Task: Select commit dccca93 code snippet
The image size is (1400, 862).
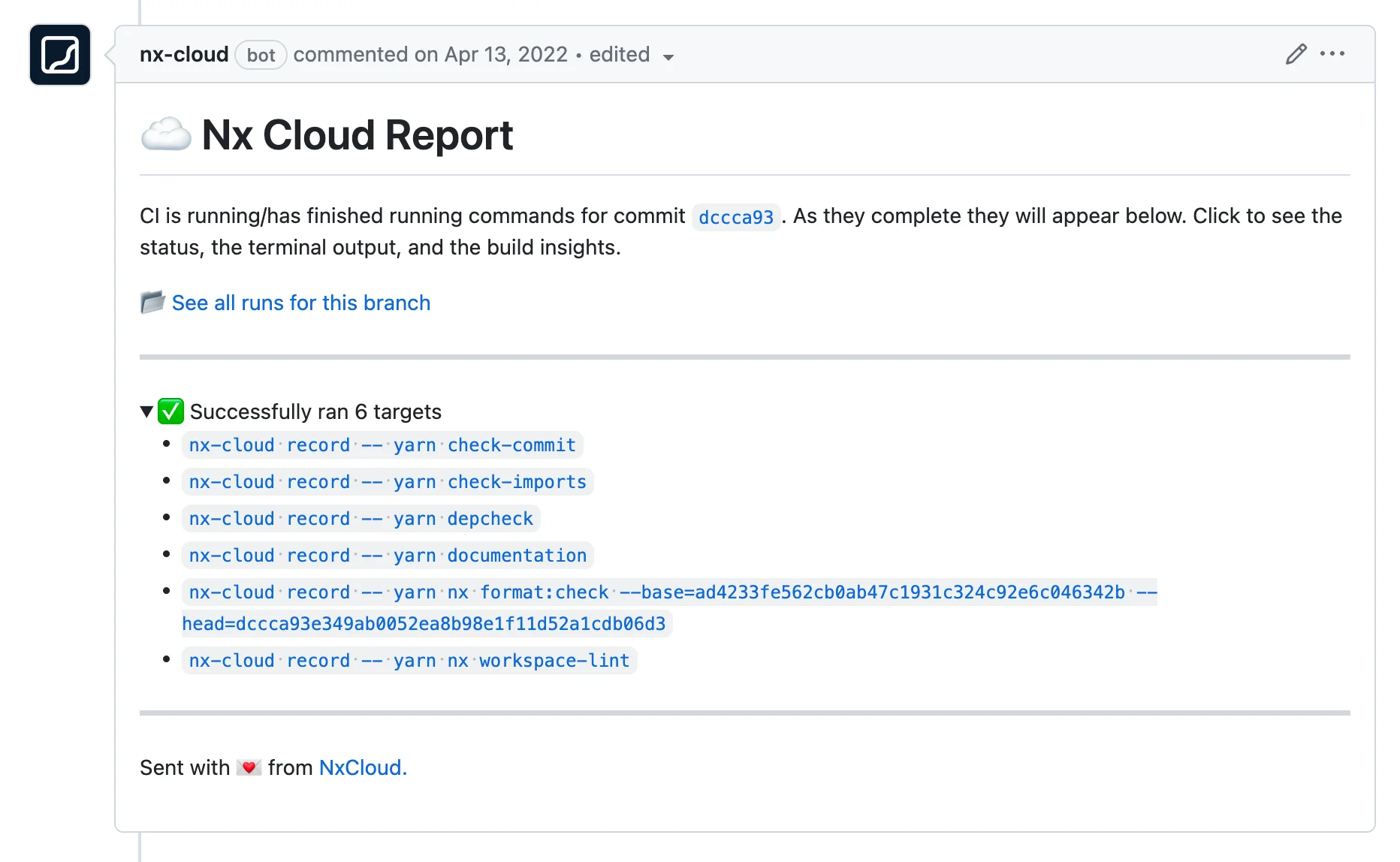Action: pos(735,217)
